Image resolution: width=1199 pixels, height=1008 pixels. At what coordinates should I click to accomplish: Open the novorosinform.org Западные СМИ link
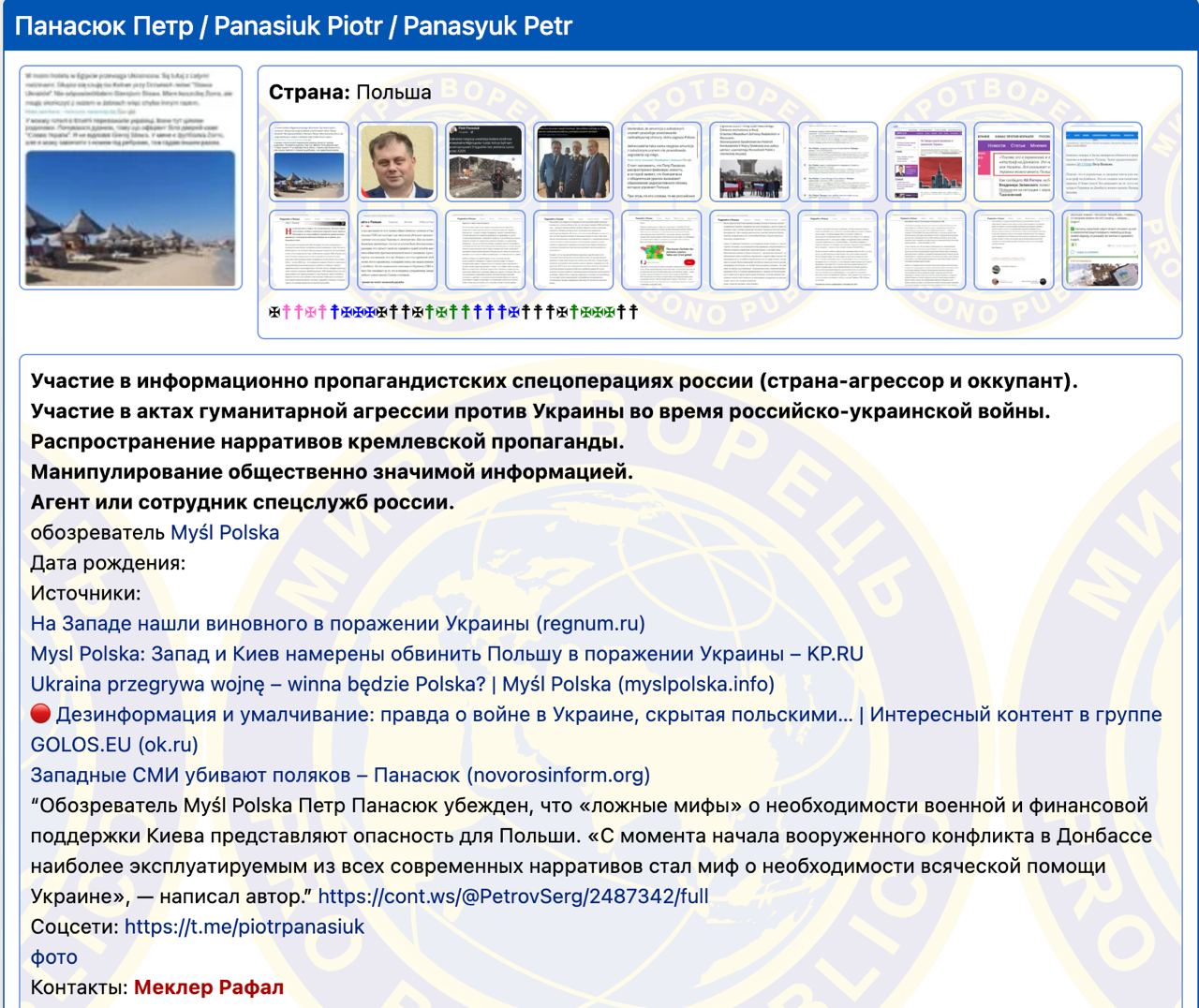coord(340,776)
